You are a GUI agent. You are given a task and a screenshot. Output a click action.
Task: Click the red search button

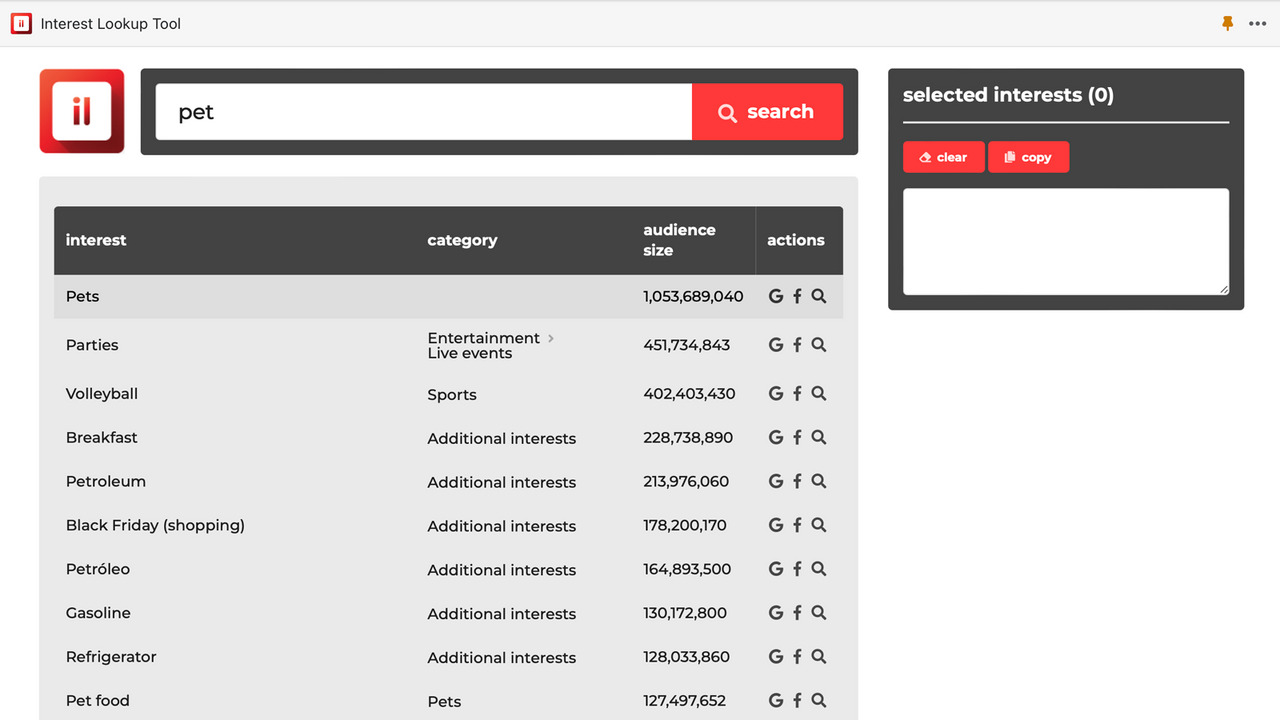click(x=767, y=112)
